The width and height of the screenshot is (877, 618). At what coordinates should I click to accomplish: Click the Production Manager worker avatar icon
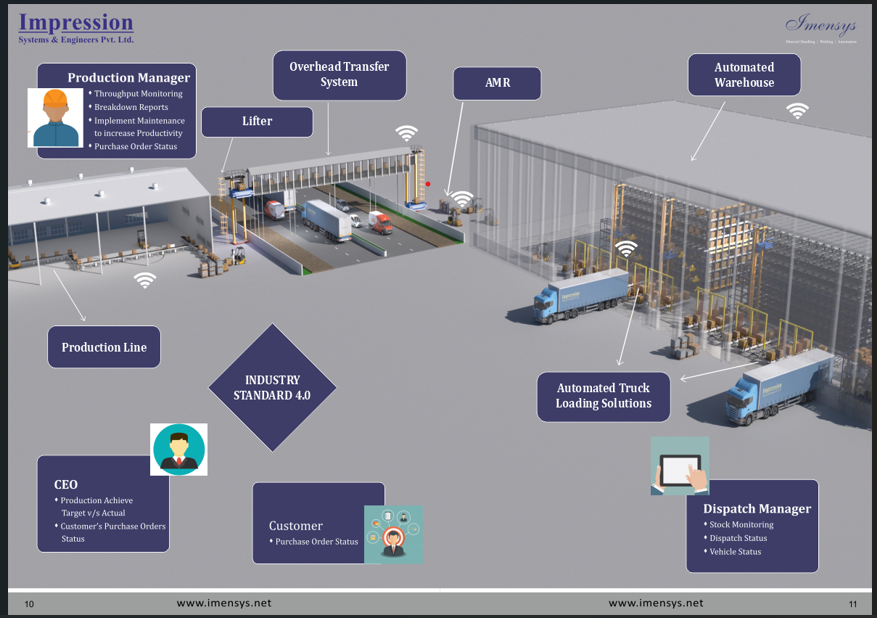click(x=55, y=118)
